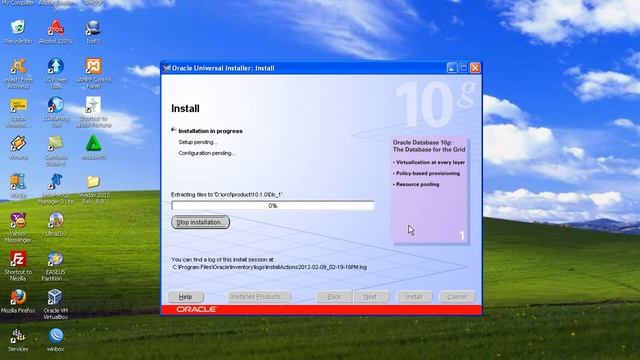Click the 'Setup pending...' status line
Screen dimensions: 640x360
point(198,142)
